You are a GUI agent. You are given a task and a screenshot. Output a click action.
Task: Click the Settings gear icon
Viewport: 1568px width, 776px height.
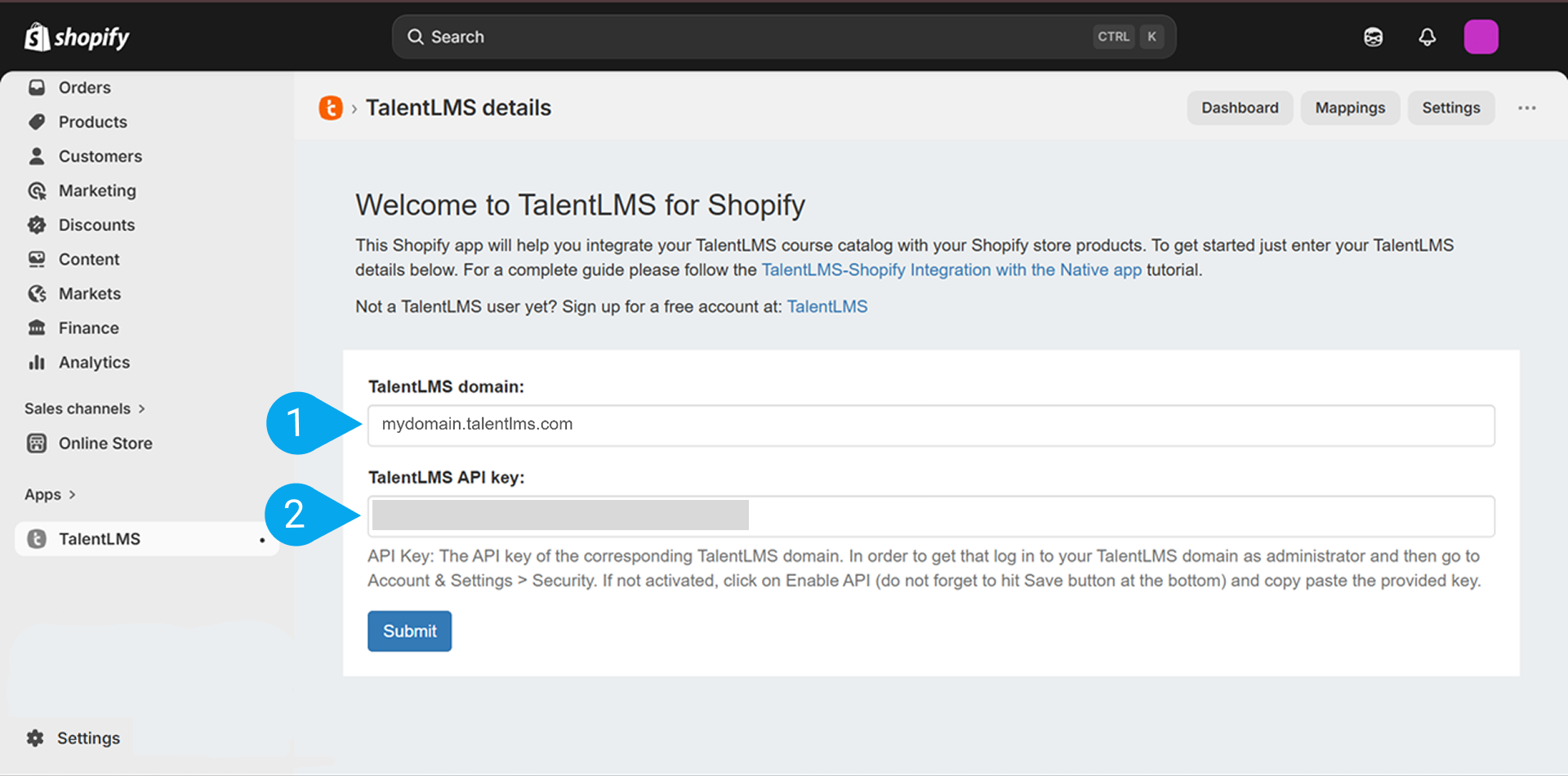click(x=35, y=738)
